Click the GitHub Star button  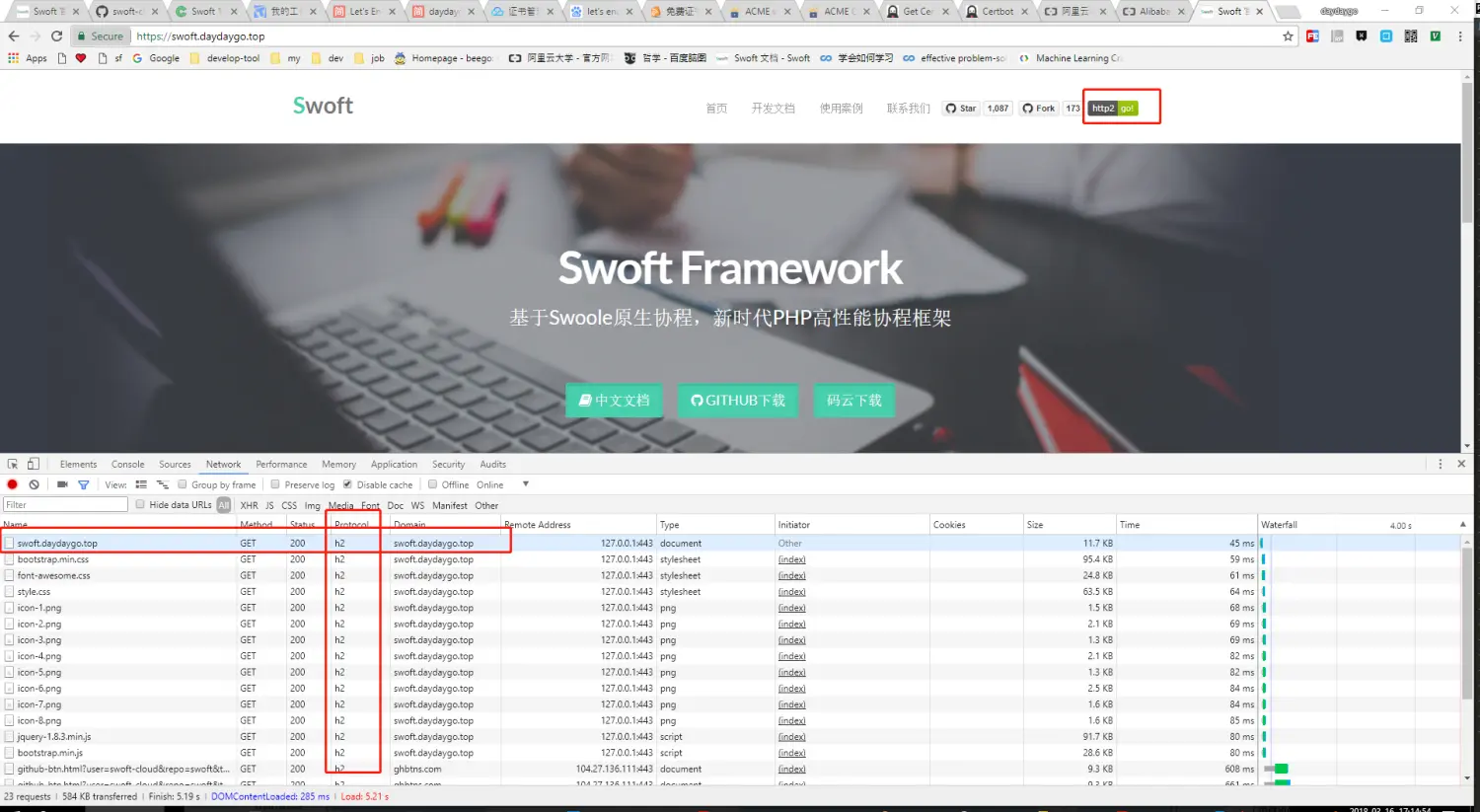tap(961, 109)
